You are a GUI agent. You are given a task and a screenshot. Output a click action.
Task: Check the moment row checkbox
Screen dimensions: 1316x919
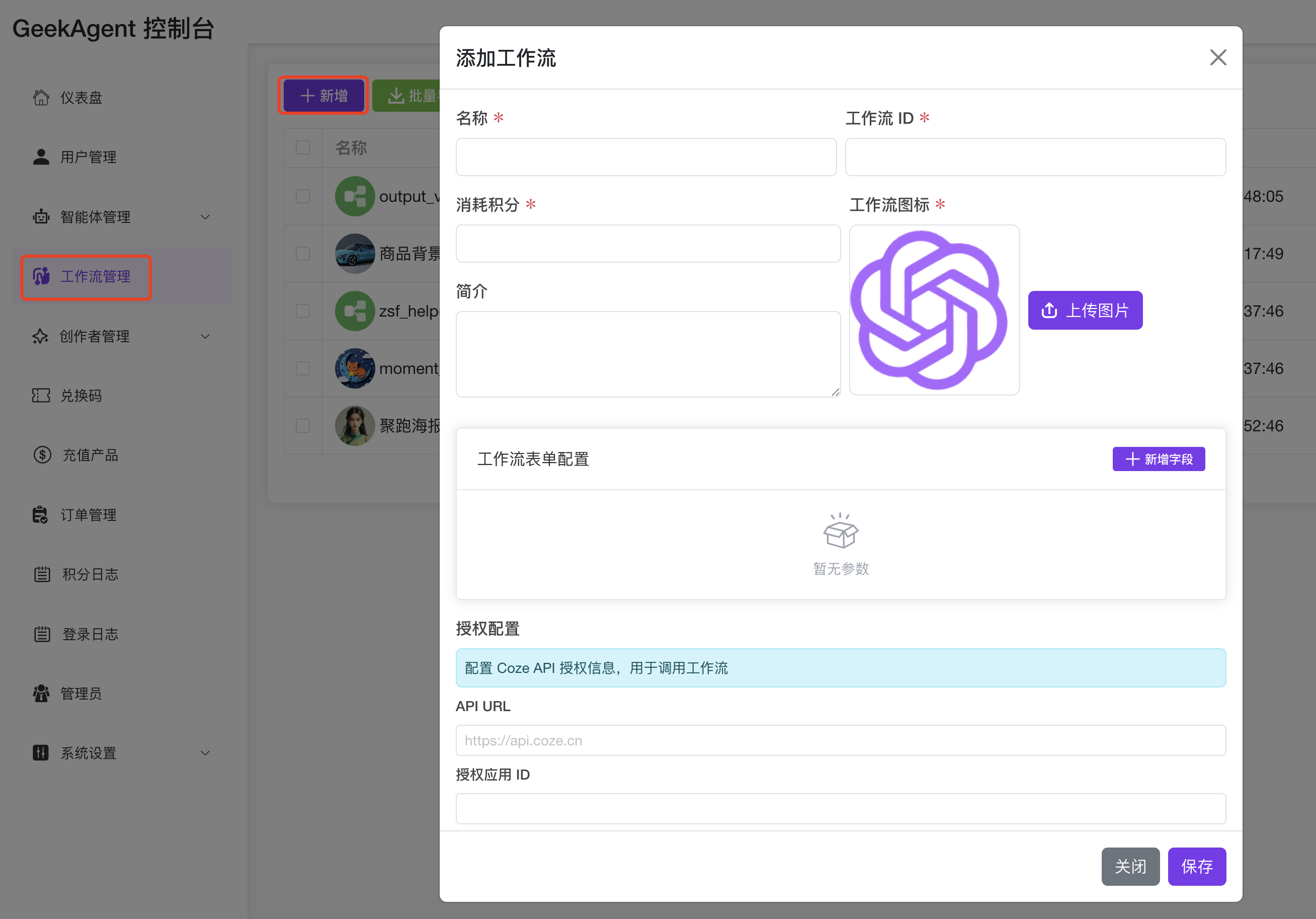click(x=303, y=368)
